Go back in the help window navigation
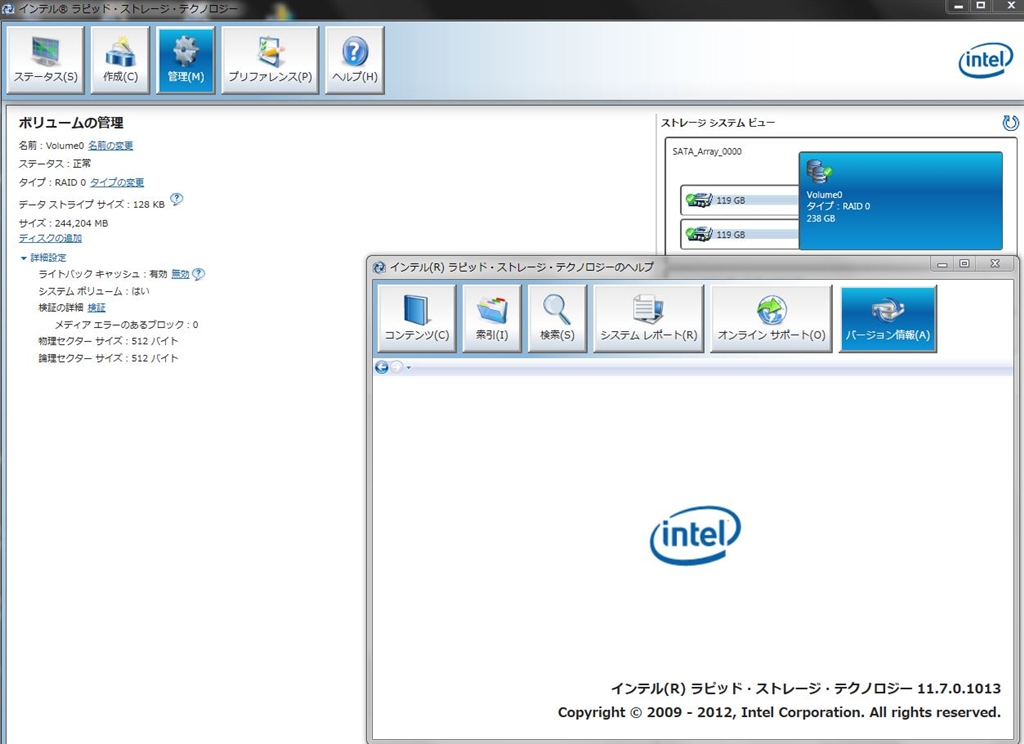The image size is (1024, 744). pyautogui.click(x=382, y=367)
